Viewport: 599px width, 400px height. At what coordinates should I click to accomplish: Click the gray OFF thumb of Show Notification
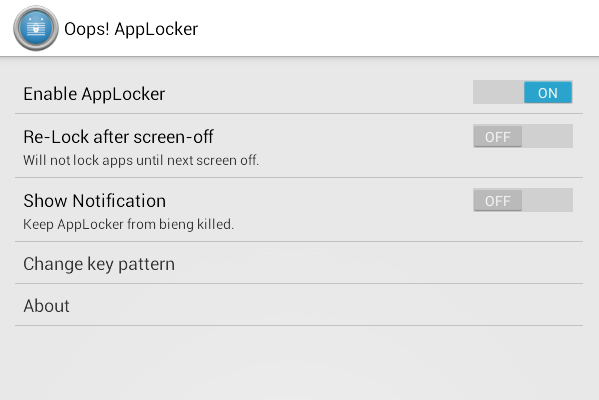(498, 201)
